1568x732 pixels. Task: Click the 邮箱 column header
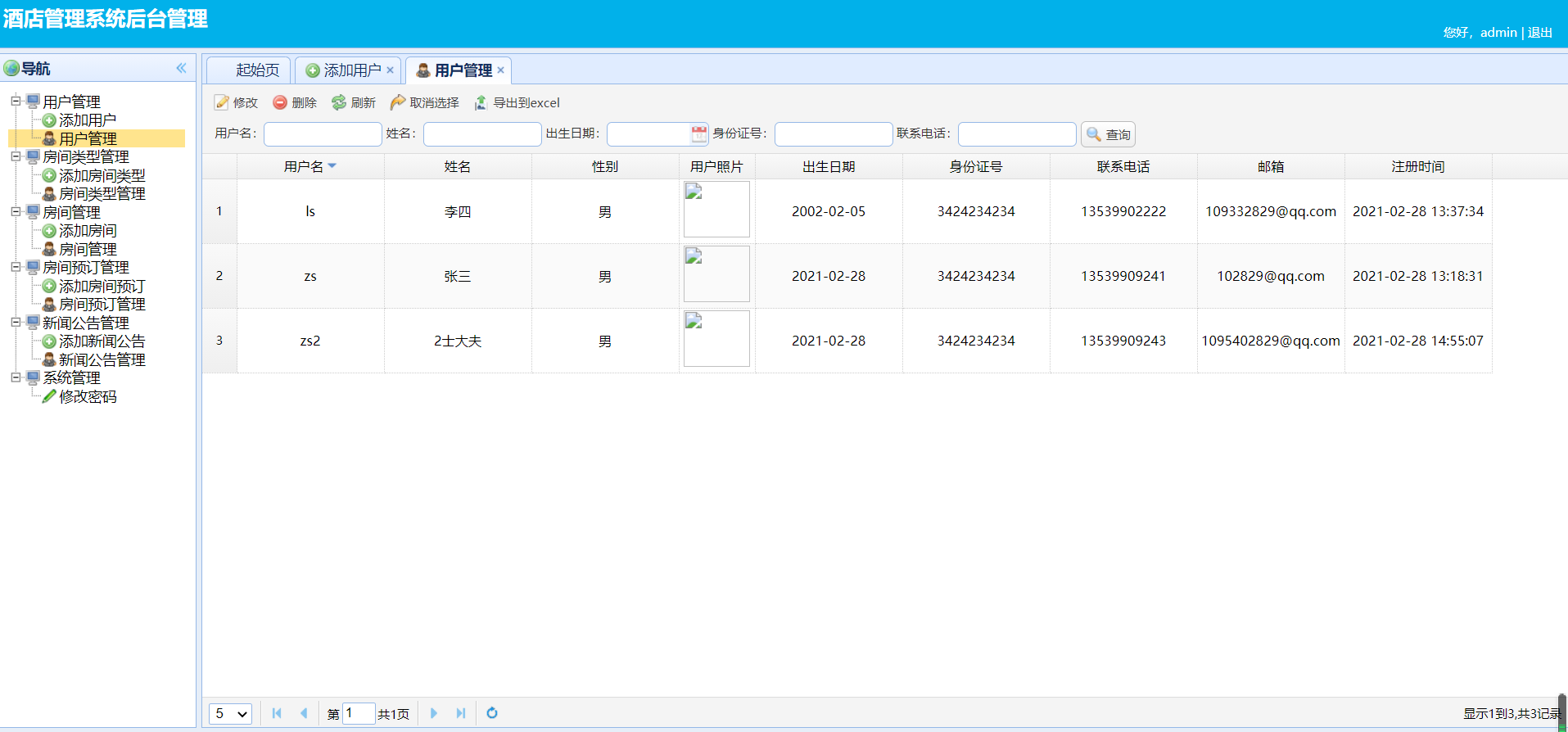tap(1271, 166)
